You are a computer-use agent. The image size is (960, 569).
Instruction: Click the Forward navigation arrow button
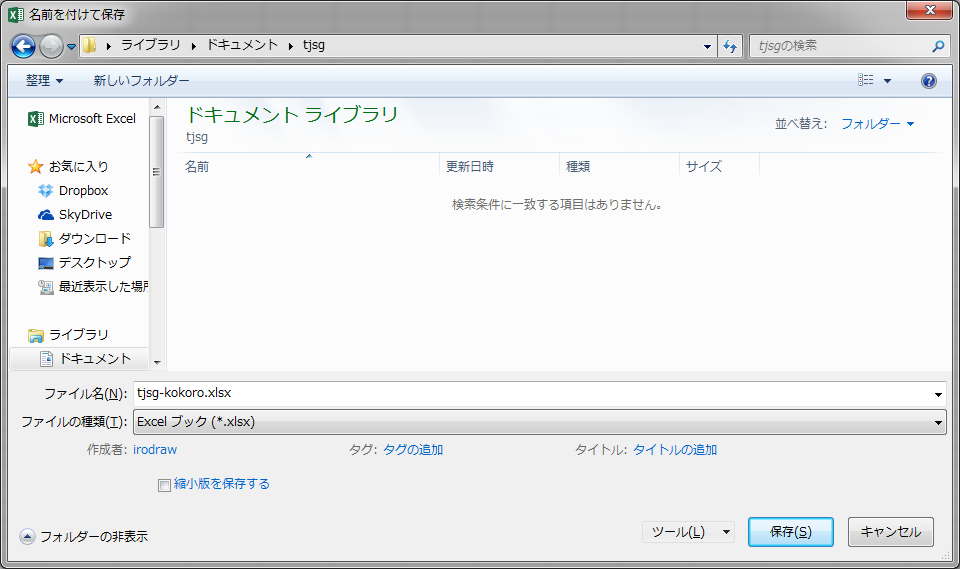pyautogui.click(x=51, y=46)
